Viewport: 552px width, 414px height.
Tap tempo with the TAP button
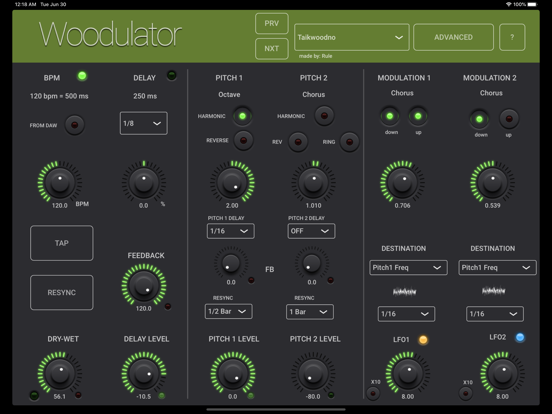click(62, 243)
